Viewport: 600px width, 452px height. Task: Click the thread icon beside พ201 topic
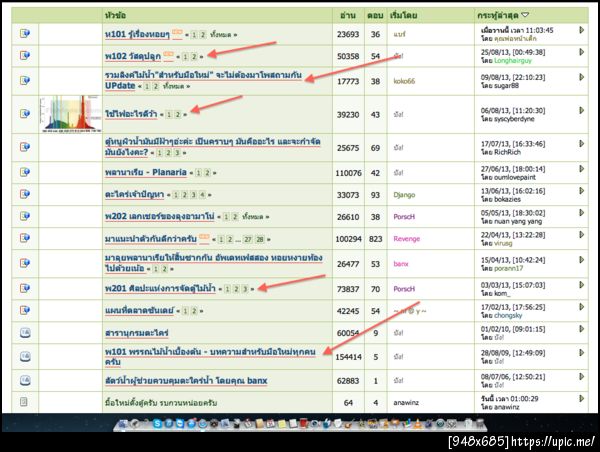tap(25, 288)
